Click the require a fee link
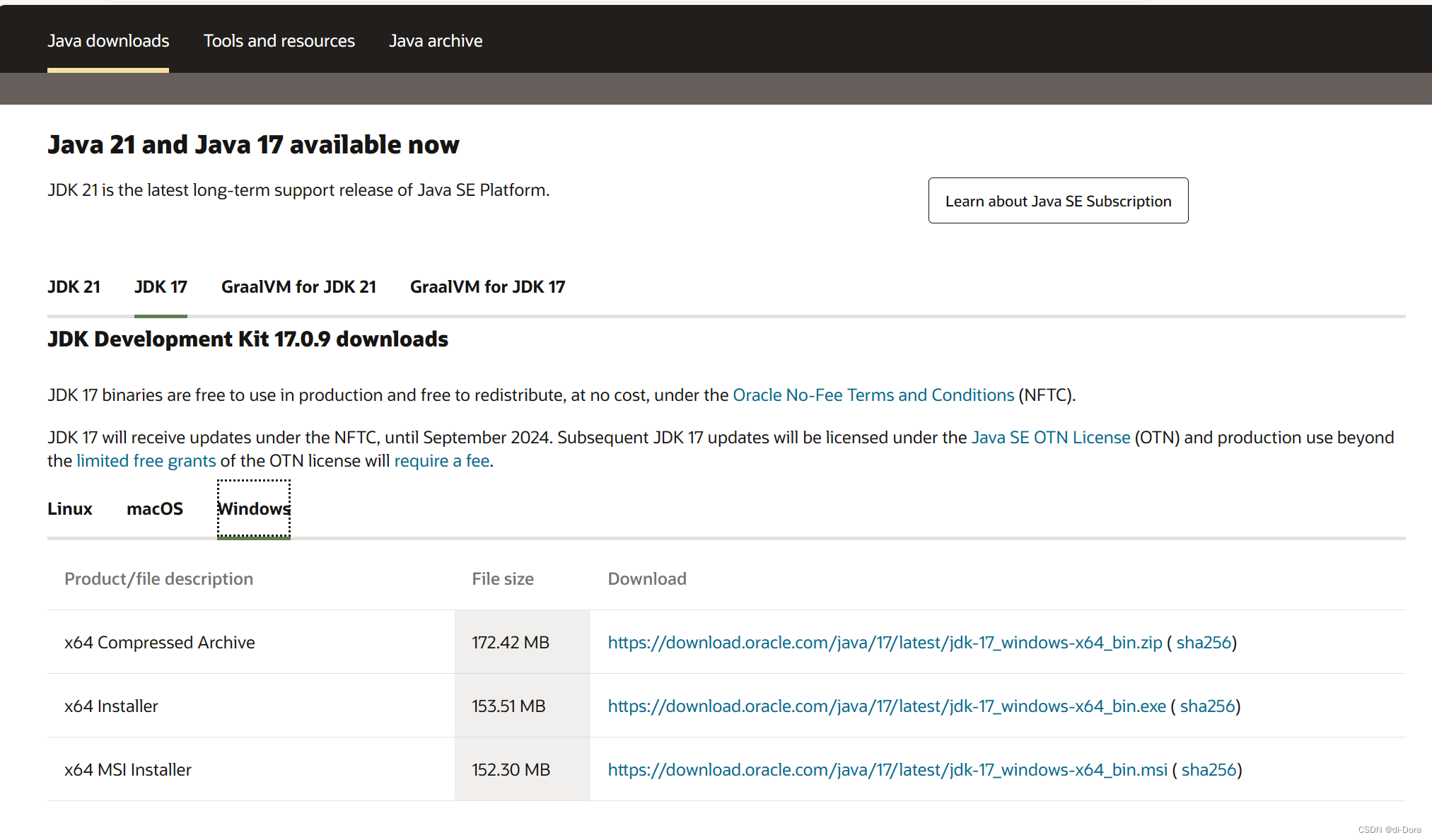This screenshot has height=840, width=1432. pos(442,461)
